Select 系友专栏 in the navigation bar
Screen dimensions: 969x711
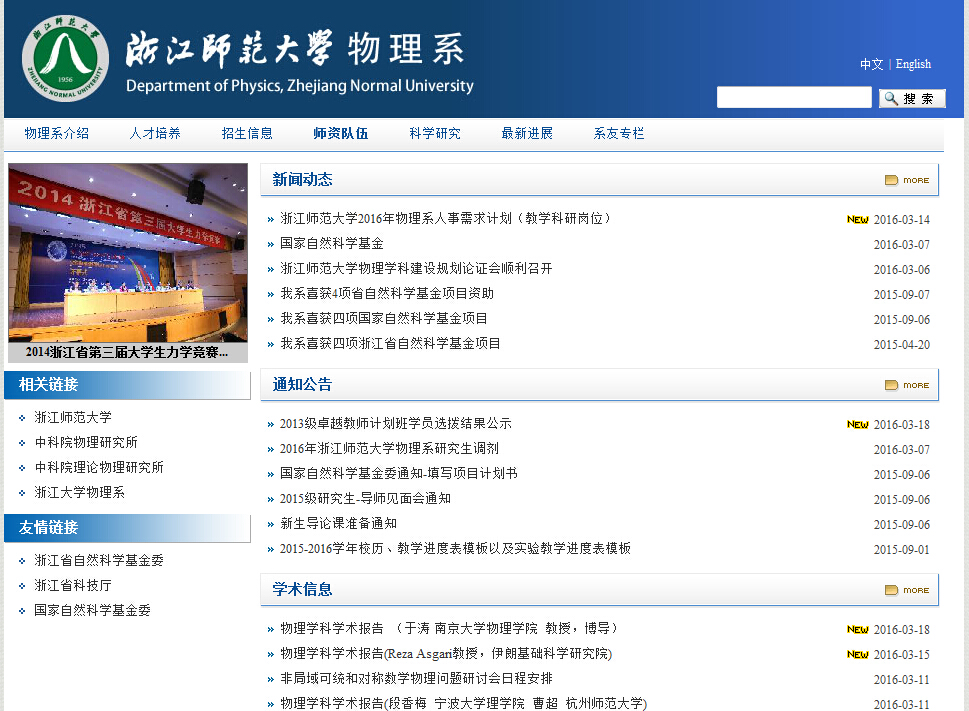tap(619, 134)
